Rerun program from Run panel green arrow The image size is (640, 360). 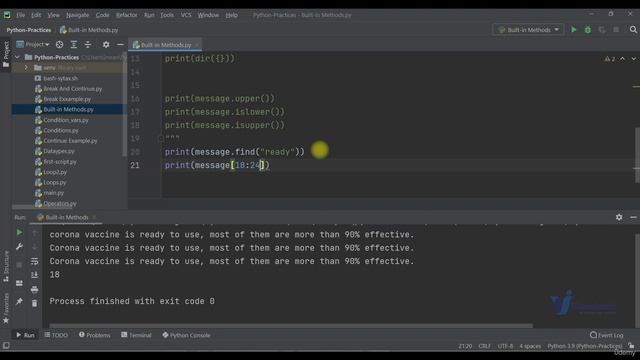[x=19, y=232]
